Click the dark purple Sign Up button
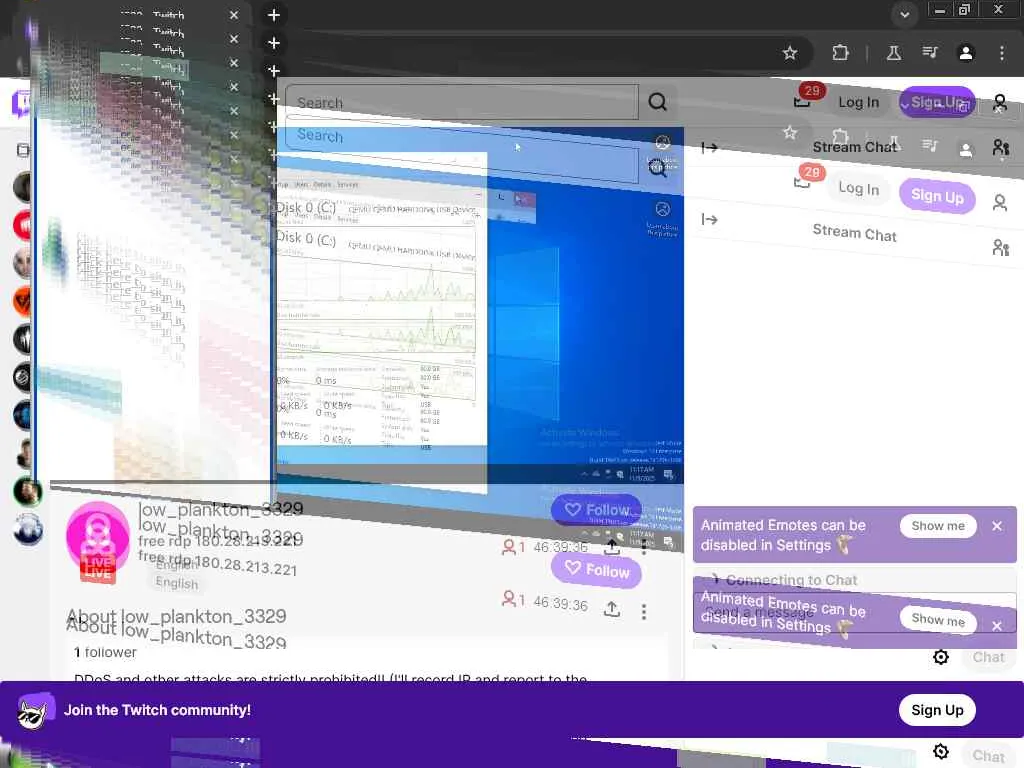This screenshot has width=1024, height=768. 936,103
